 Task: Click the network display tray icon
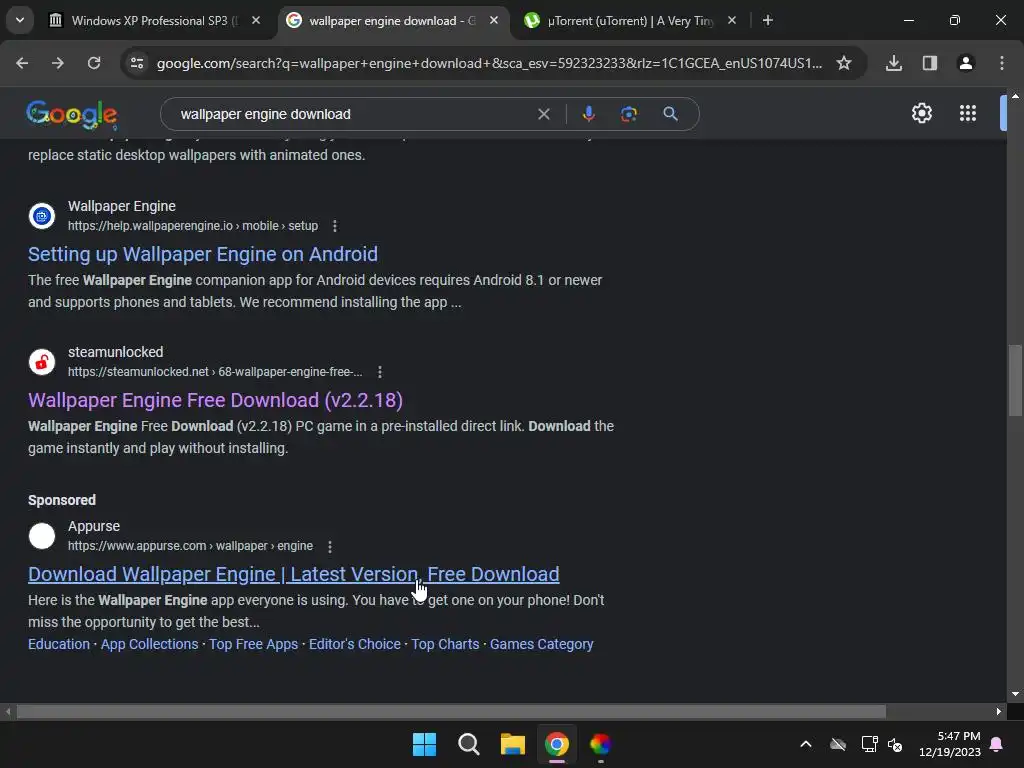click(x=869, y=744)
